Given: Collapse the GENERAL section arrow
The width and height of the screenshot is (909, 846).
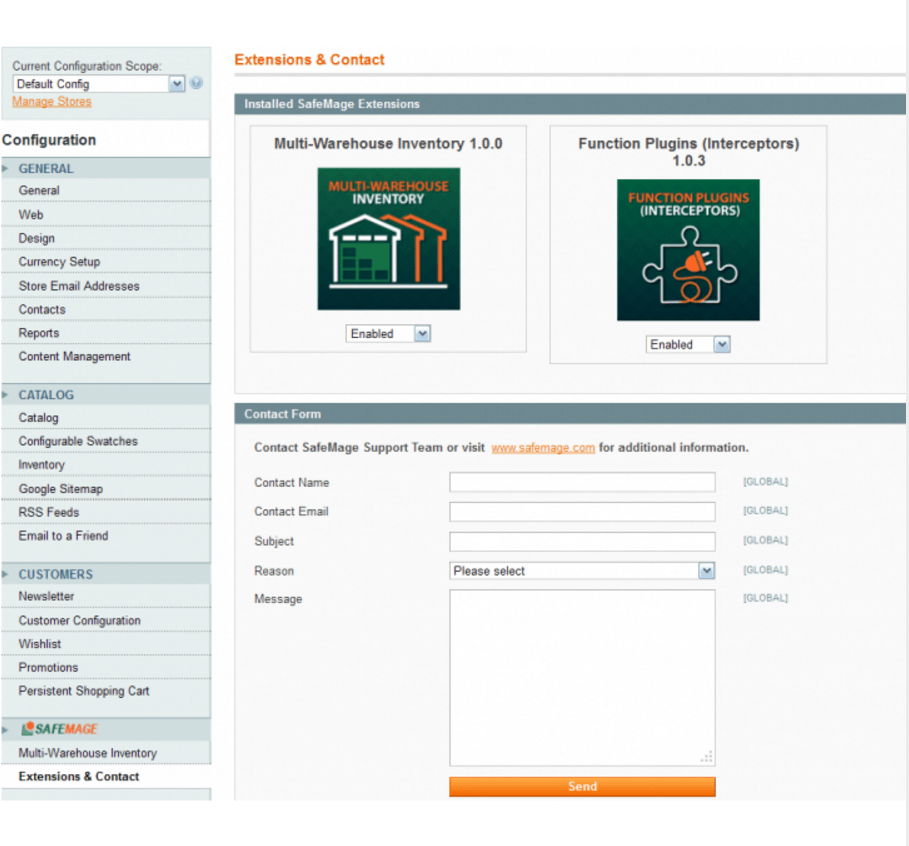Looking at the screenshot, I should (x=5, y=169).
